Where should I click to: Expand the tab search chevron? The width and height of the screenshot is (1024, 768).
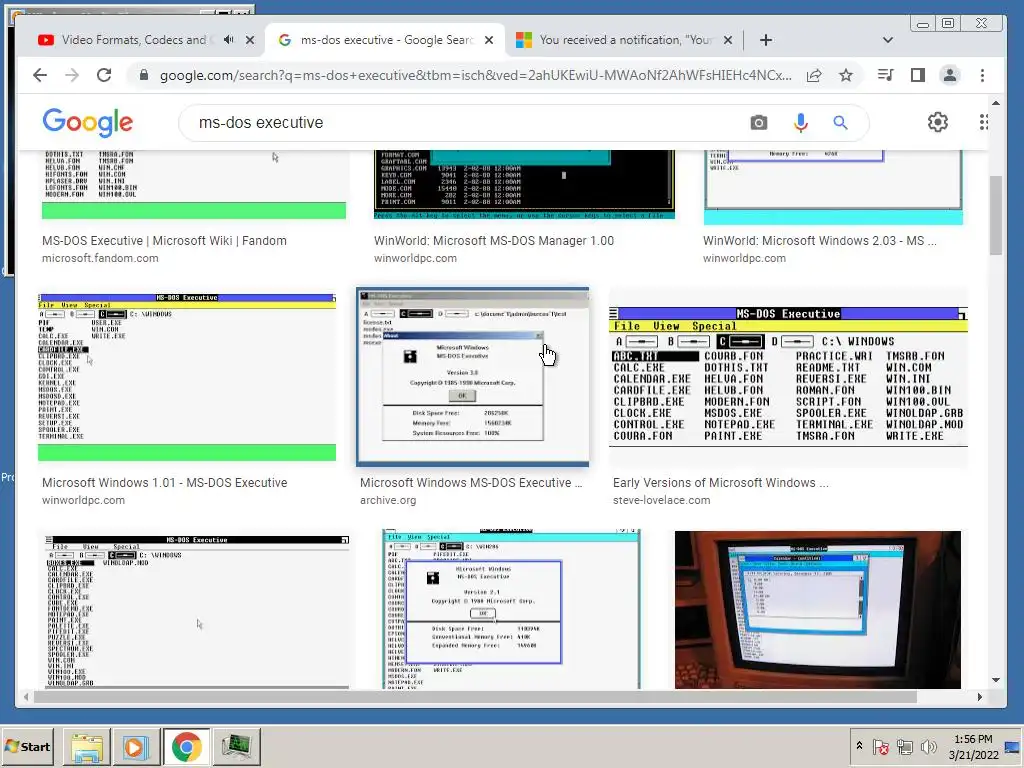point(888,40)
